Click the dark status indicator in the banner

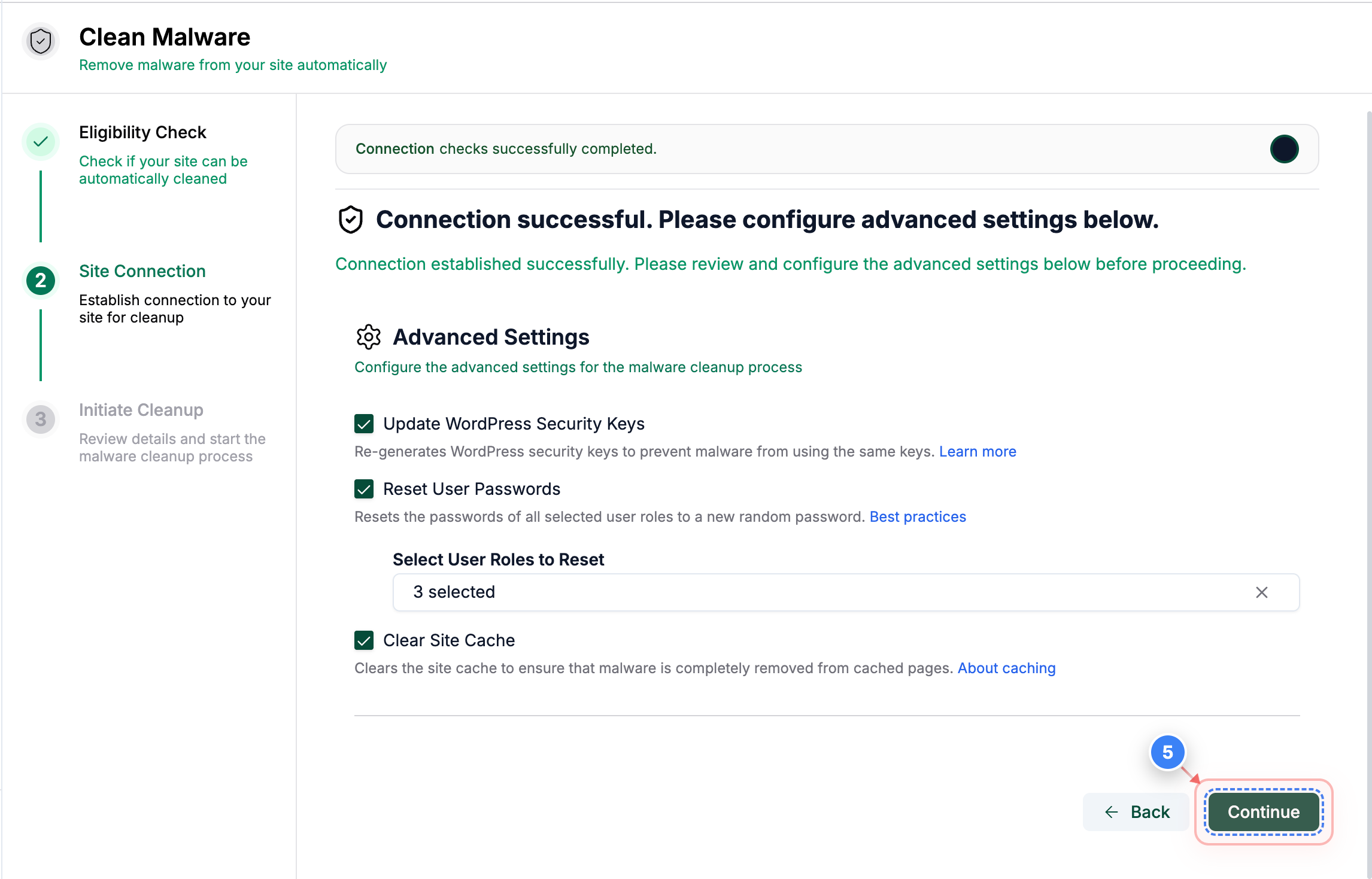click(1285, 149)
